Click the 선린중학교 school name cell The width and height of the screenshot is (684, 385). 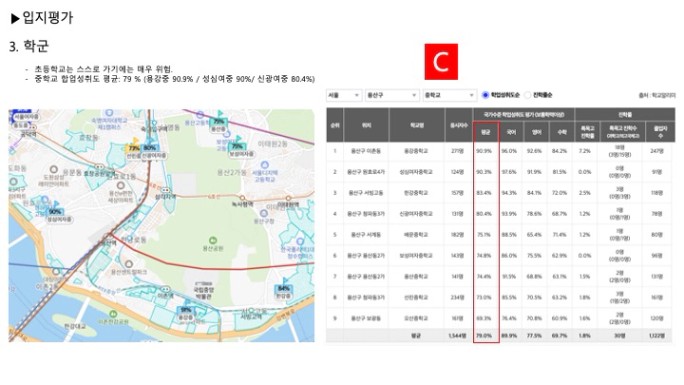(416, 297)
